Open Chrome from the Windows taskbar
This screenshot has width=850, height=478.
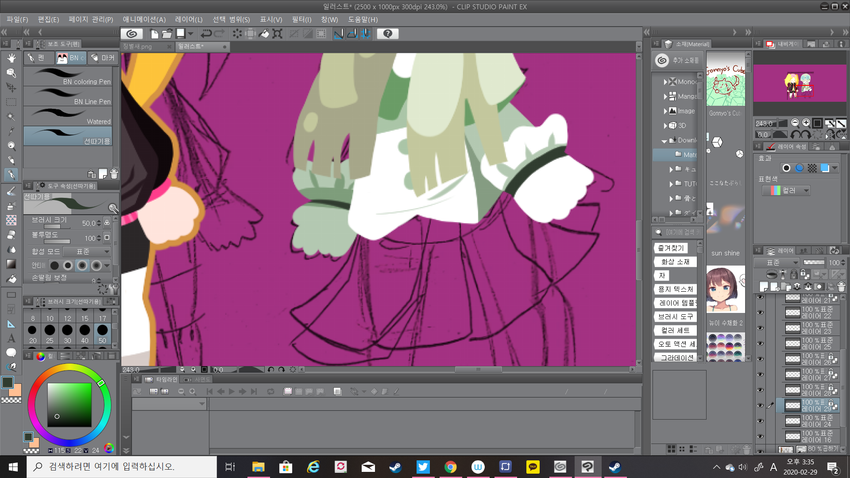450,467
